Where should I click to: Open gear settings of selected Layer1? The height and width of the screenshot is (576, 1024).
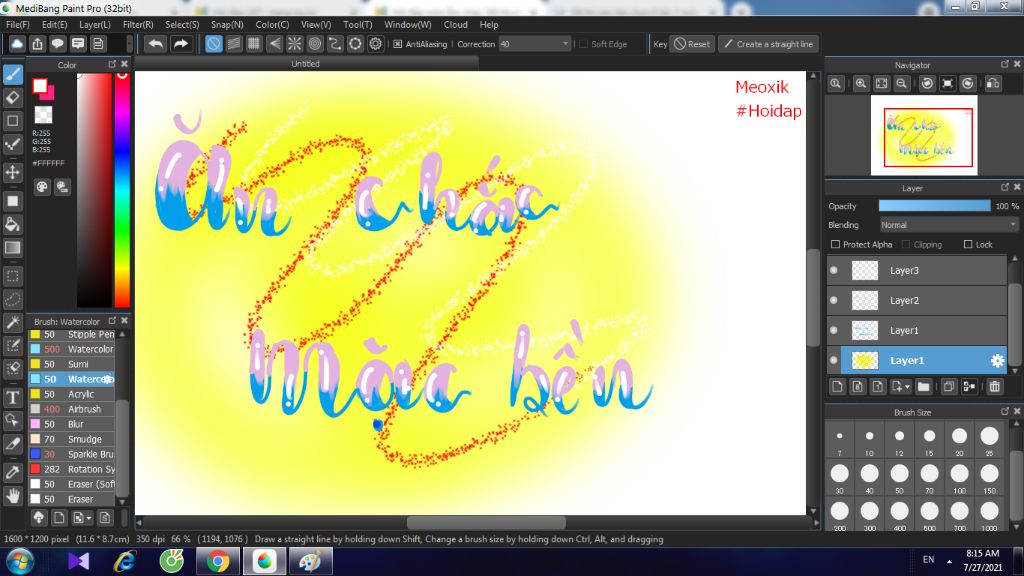pyautogui.click(x=997, y=360)
